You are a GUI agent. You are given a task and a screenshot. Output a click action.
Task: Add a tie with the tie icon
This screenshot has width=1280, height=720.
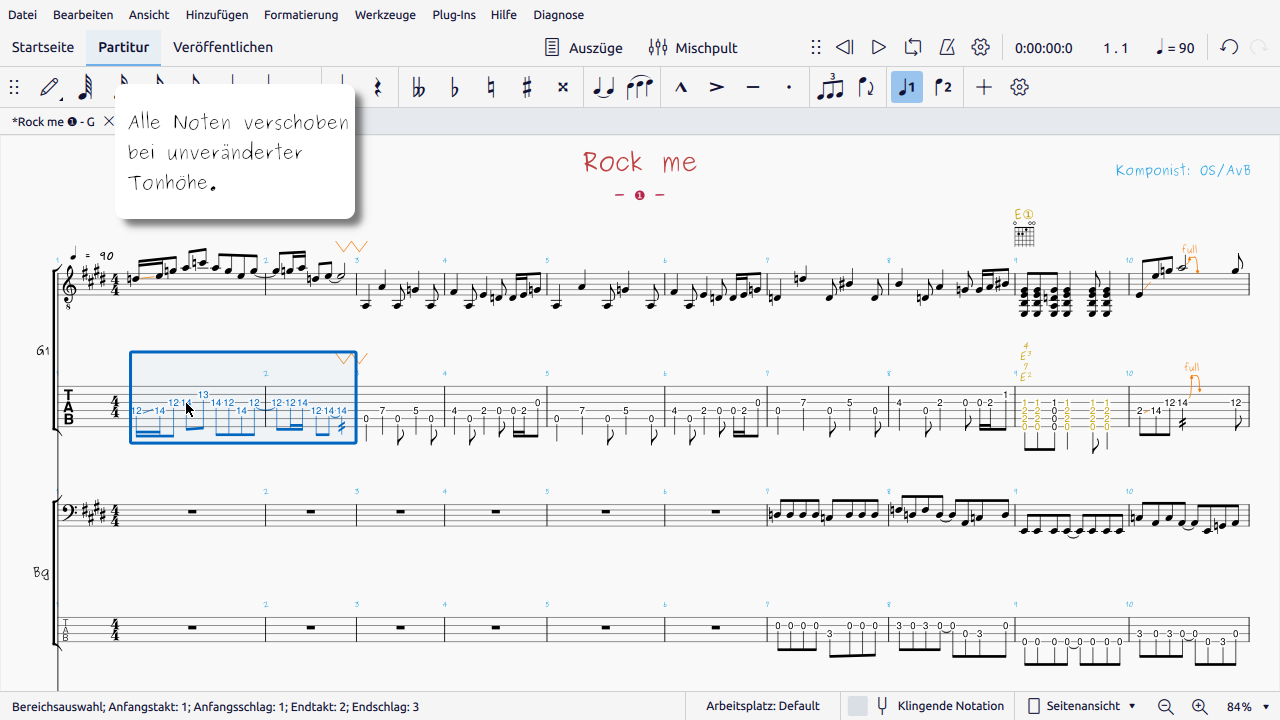[603, 87]
